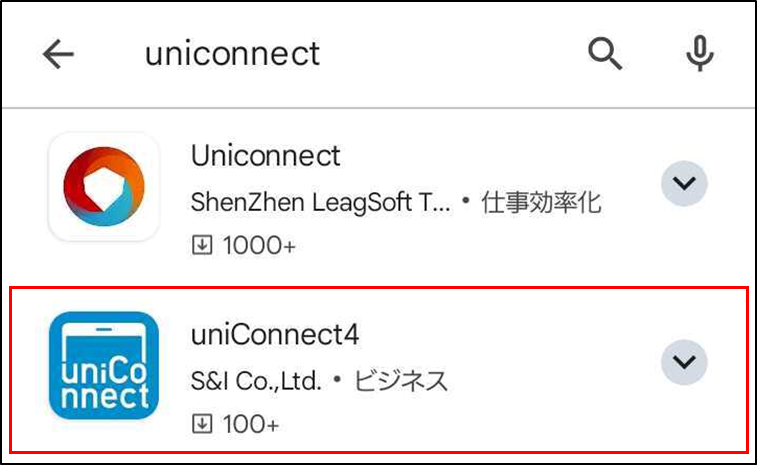Screen dimensions: 757x465
Task: Select the Uniconnect app title
Action: [x=266, y=156]
